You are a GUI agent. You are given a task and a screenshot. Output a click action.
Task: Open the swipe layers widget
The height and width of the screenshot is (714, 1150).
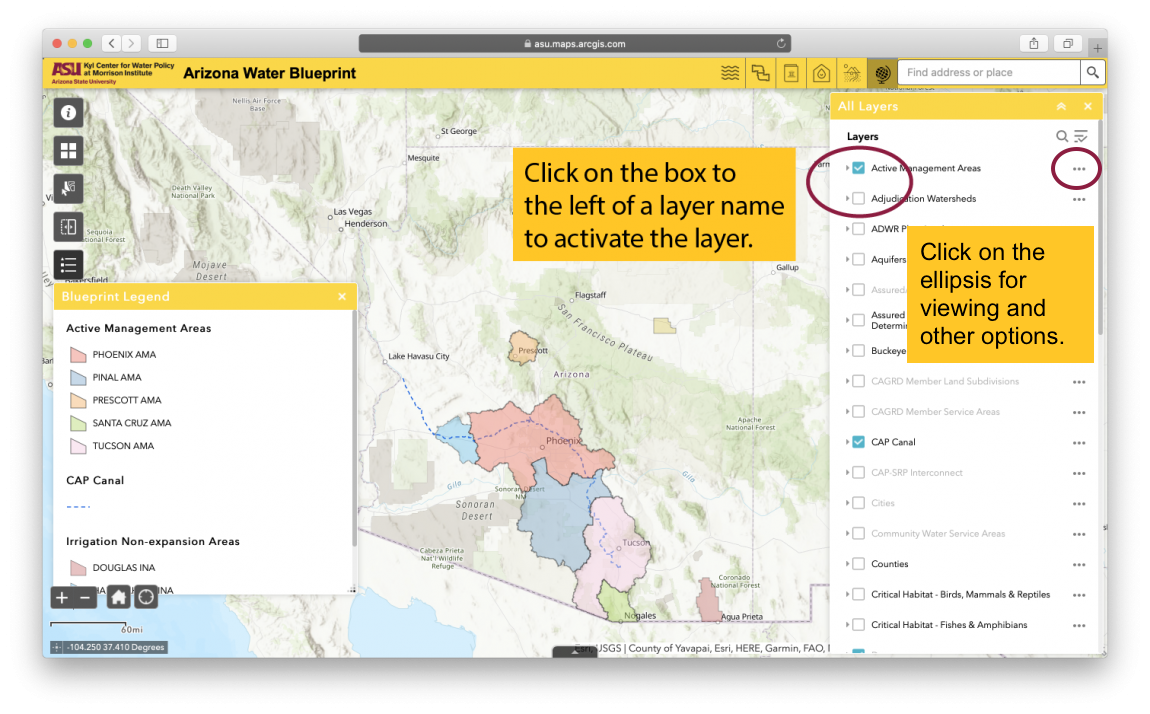68,227
